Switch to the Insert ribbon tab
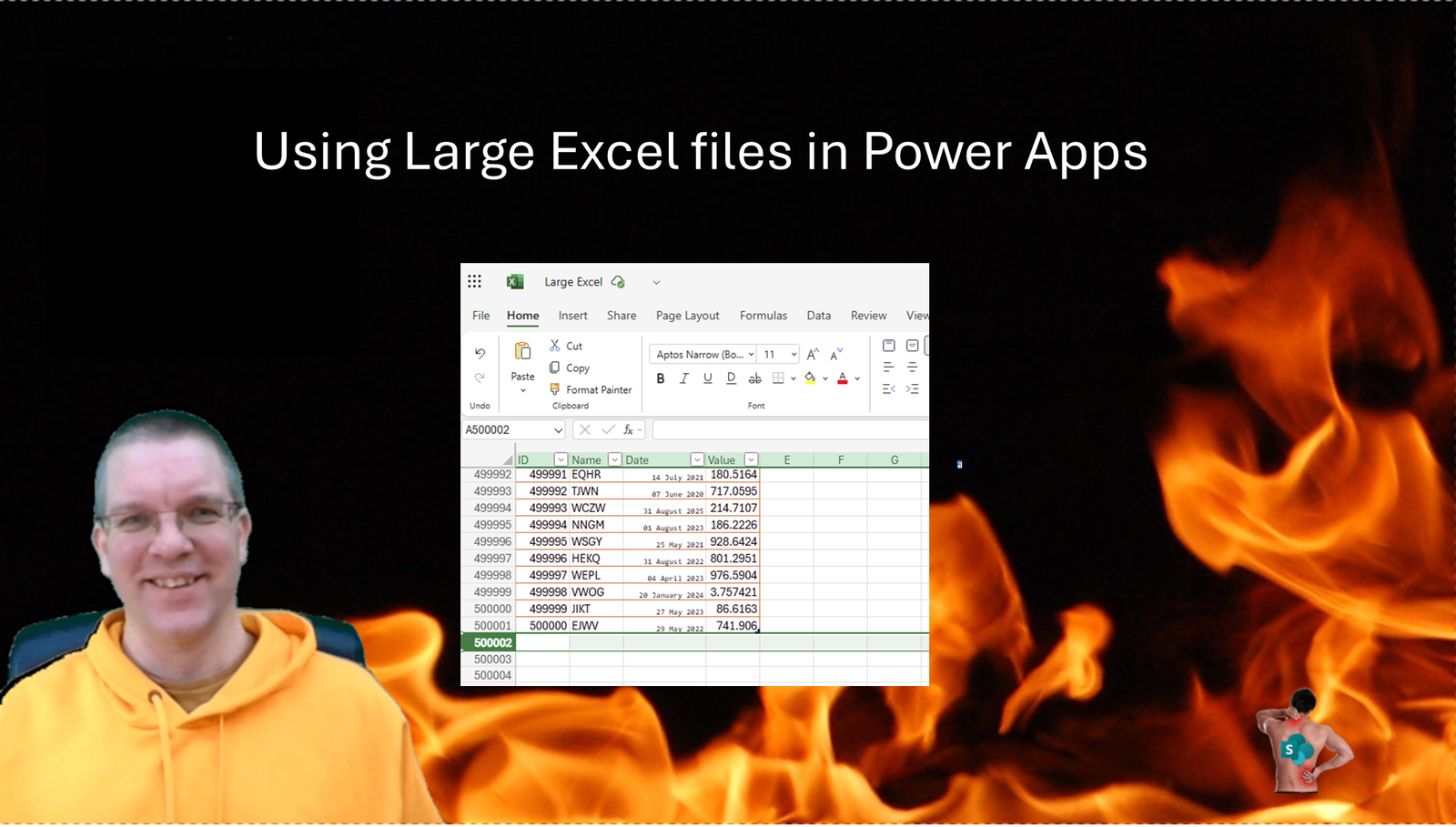Image resolution: width=1456 pixels, height=827 pixels. [572, 316]
